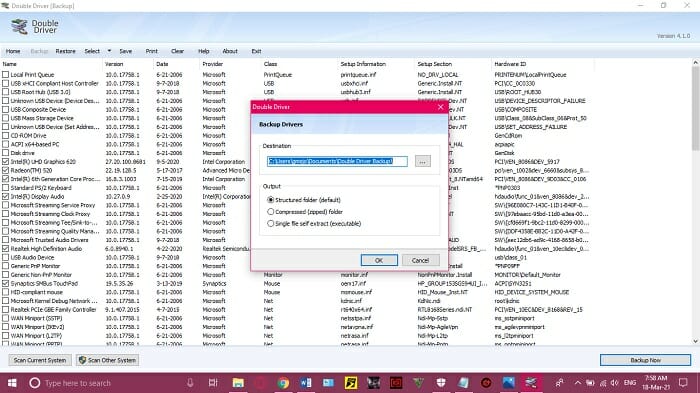Uncheck Intel(R) Display Audio checkbox
The width and height of the screenshot is (700, 393).
[5, 196]
